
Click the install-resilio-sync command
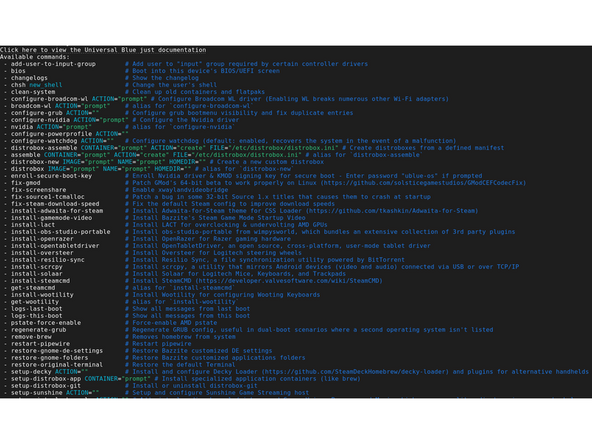point(48,259)
